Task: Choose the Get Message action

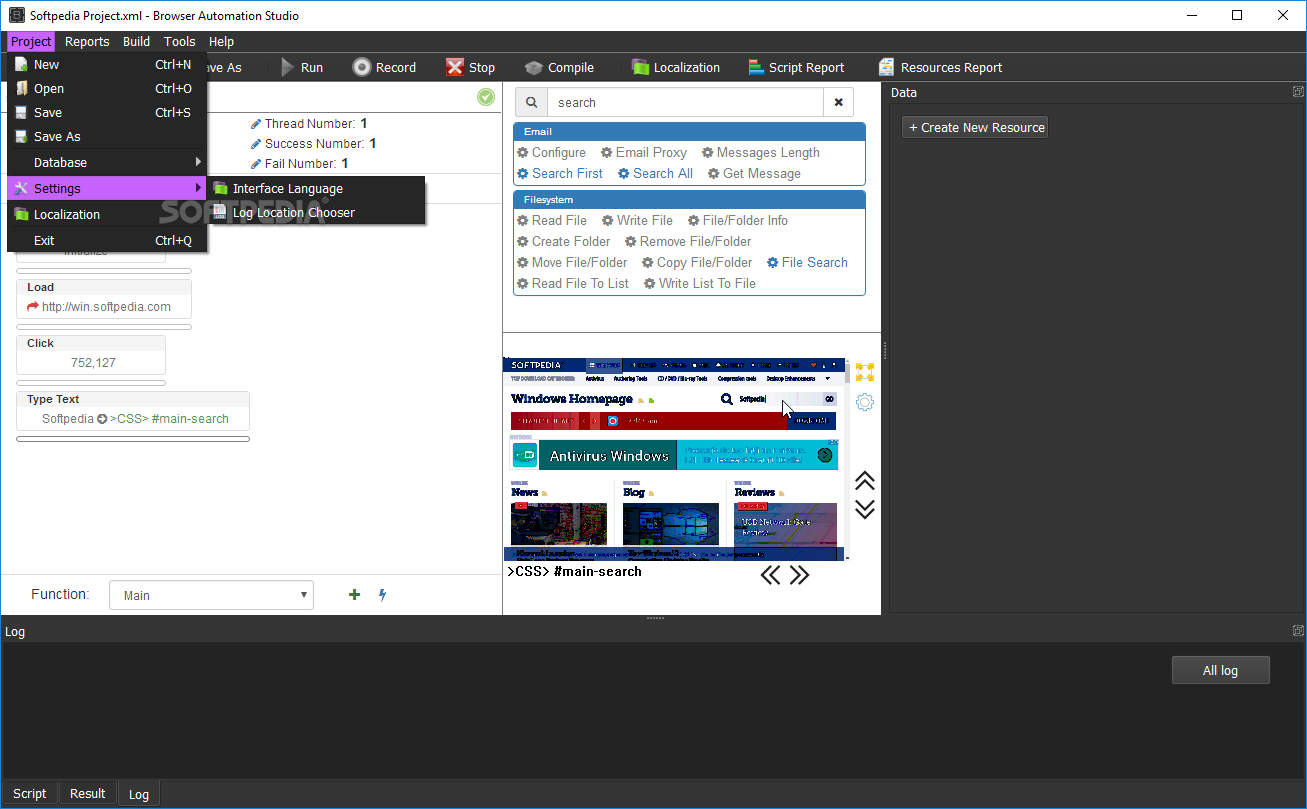Action: (x=754, y=174)
